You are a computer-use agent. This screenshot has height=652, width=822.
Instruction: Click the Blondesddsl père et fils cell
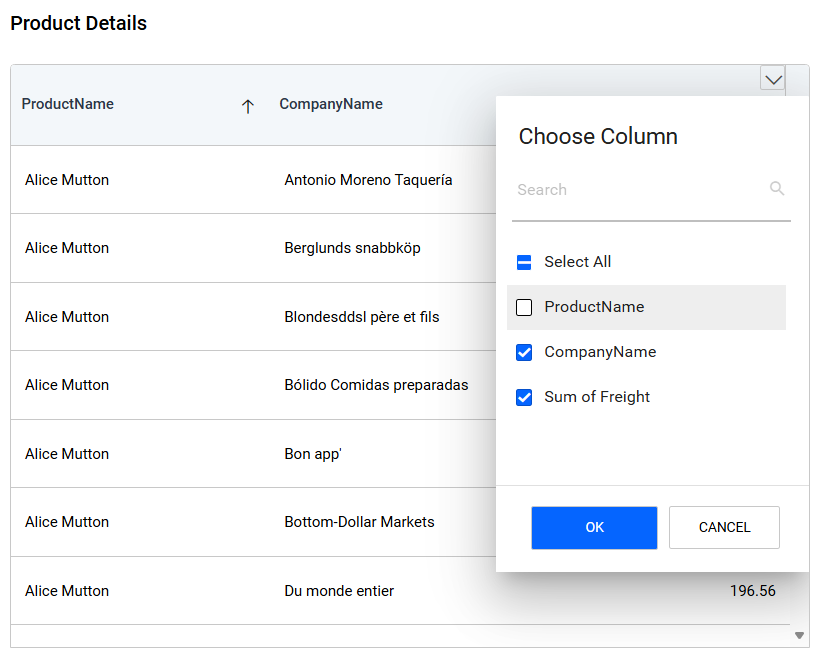point(361,317)
